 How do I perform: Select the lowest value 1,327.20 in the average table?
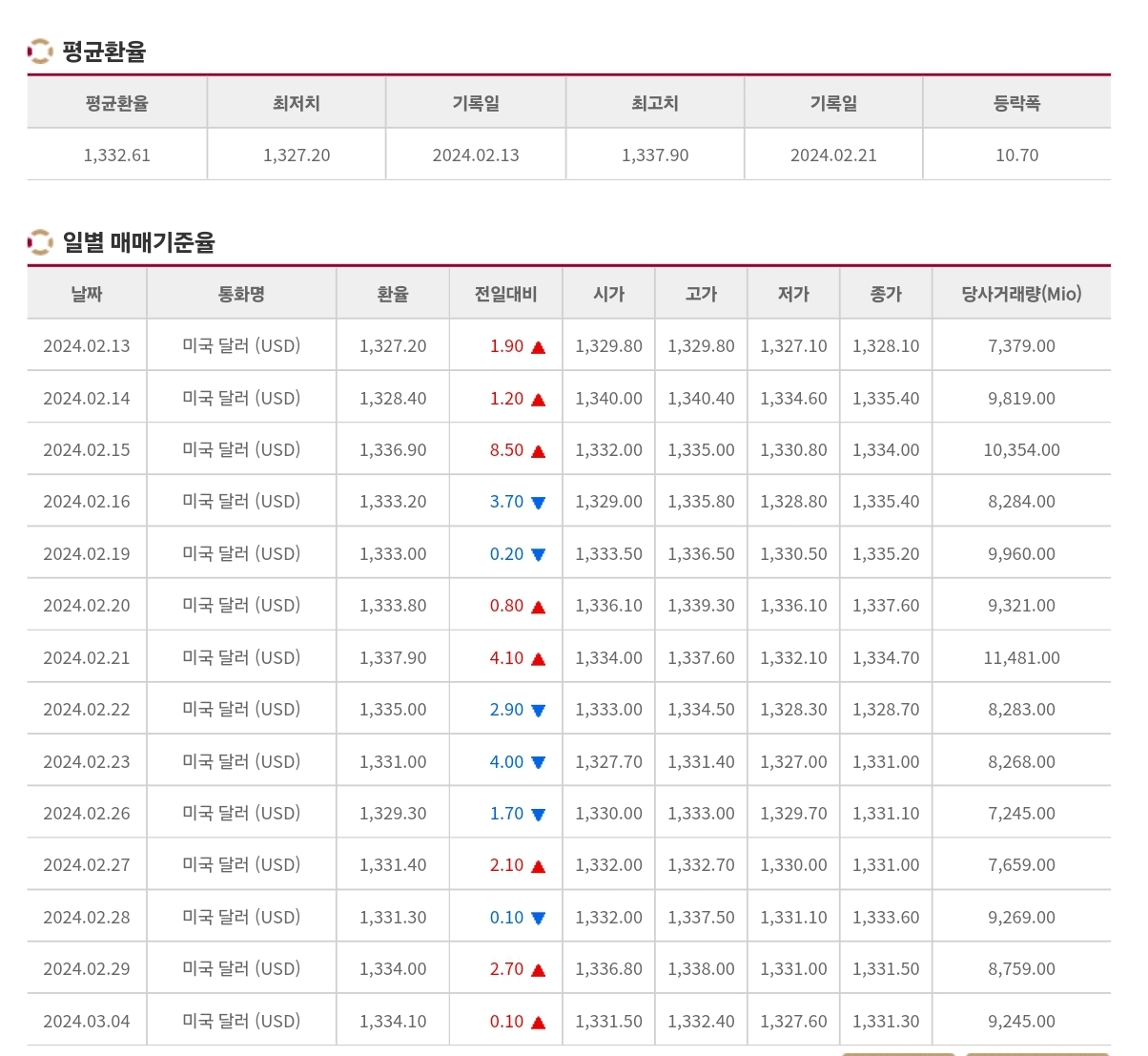297,155
